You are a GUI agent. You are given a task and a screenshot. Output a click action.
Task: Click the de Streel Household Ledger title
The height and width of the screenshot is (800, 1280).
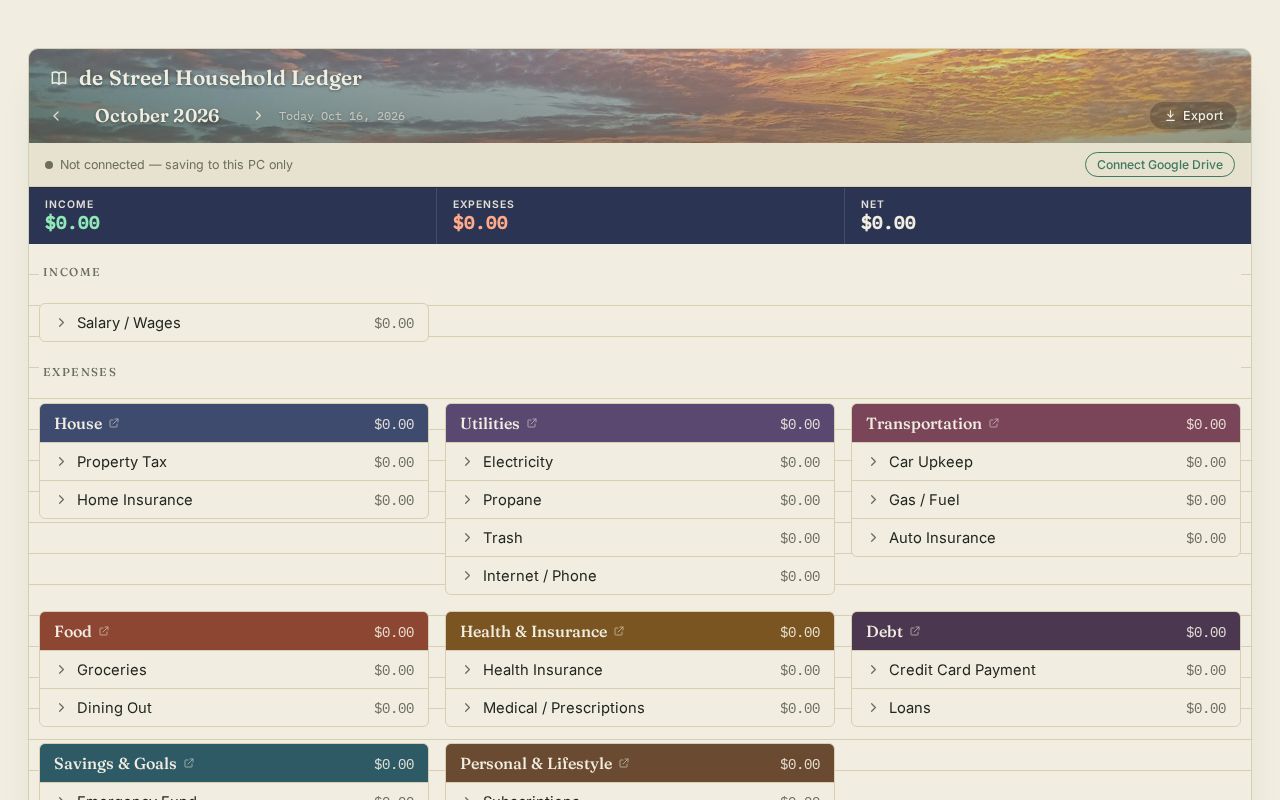coord(220,78)
